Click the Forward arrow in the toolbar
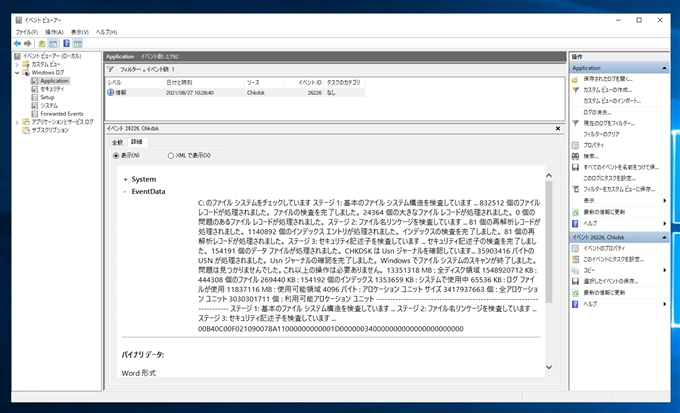 coord(28,43)
